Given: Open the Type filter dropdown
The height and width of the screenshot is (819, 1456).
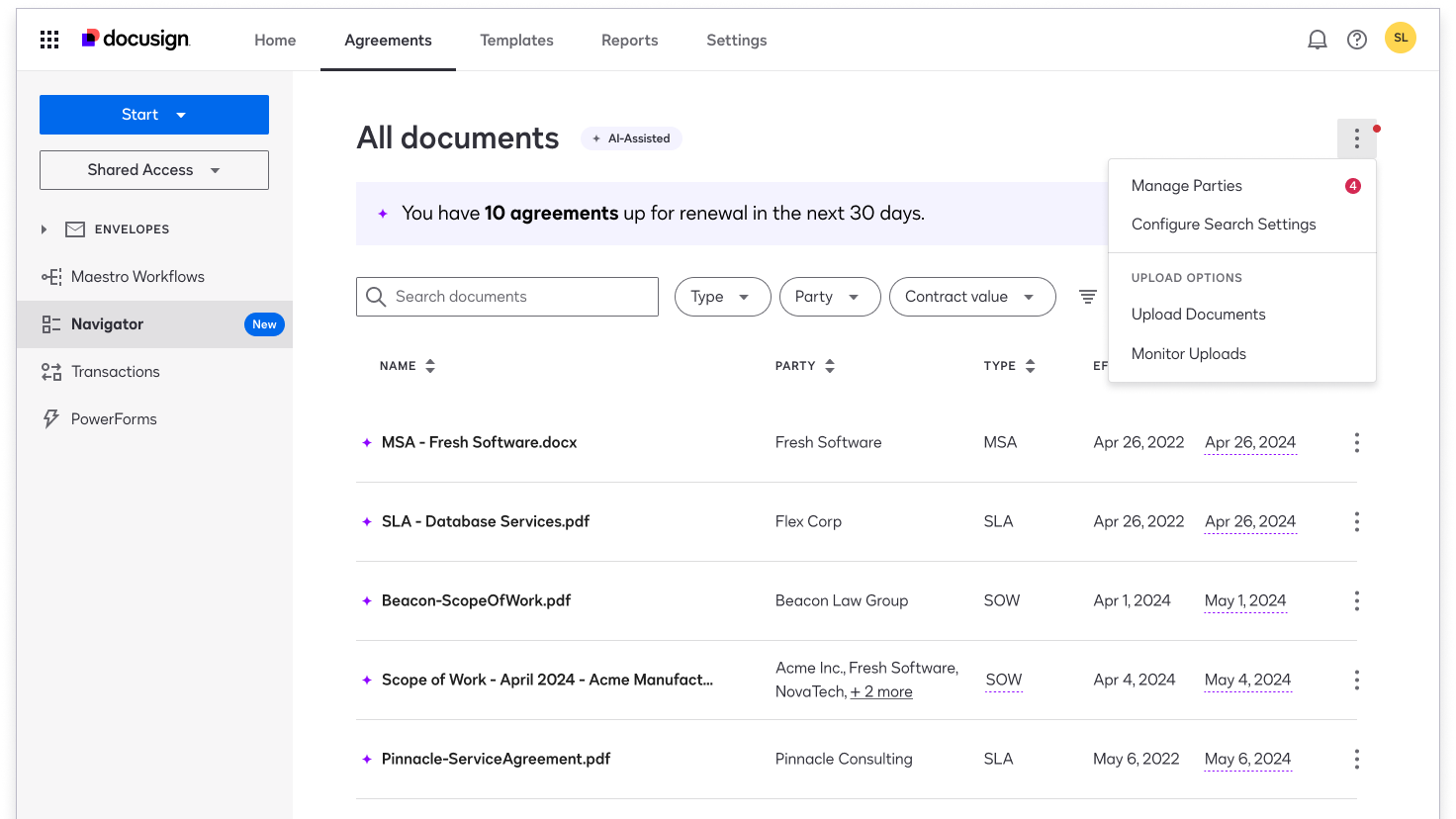Looking at the screenshot, I should (x=722, y=297).
